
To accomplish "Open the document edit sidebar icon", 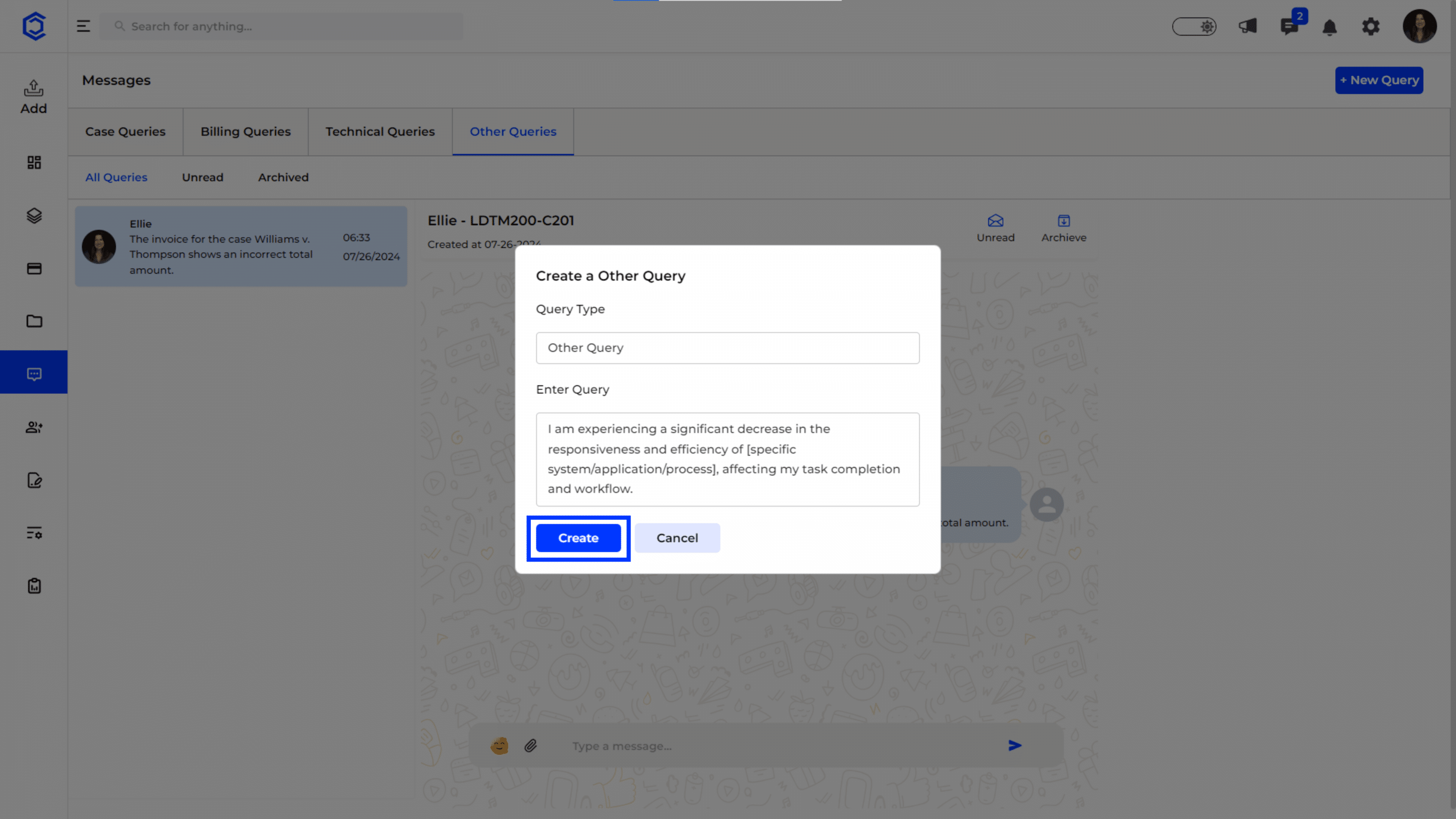I will pyautogui.click(x=34, y=480).
